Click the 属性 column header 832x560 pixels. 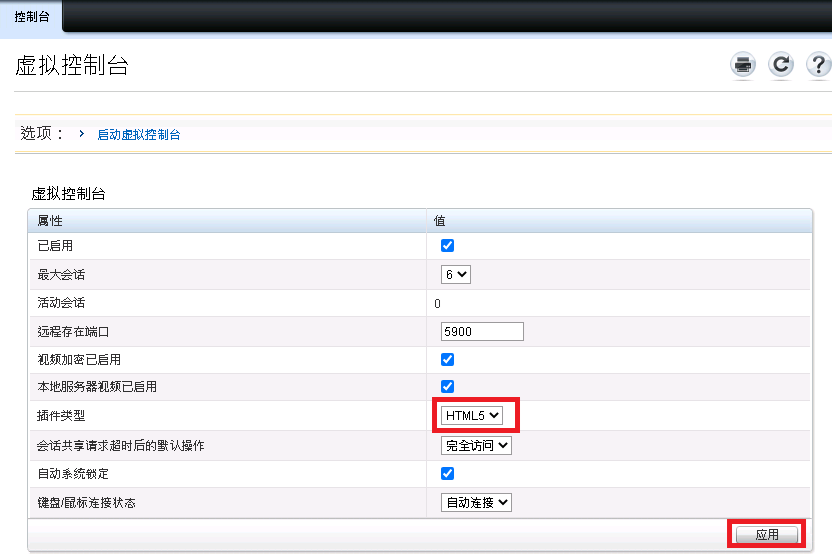pyautogui.click(x=50, y=221)
